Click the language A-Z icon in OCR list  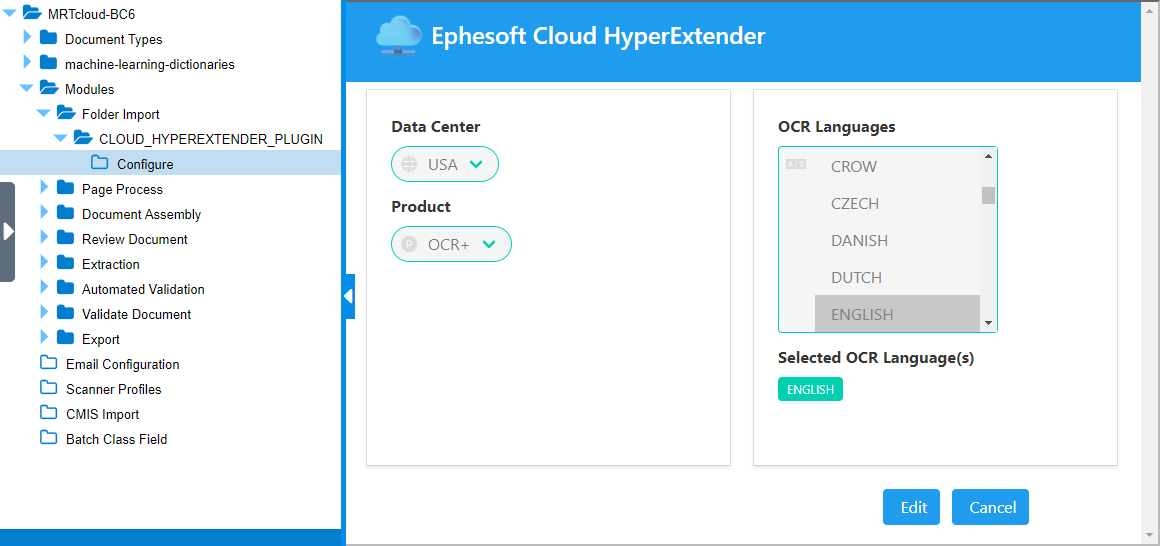coord(796,164)
